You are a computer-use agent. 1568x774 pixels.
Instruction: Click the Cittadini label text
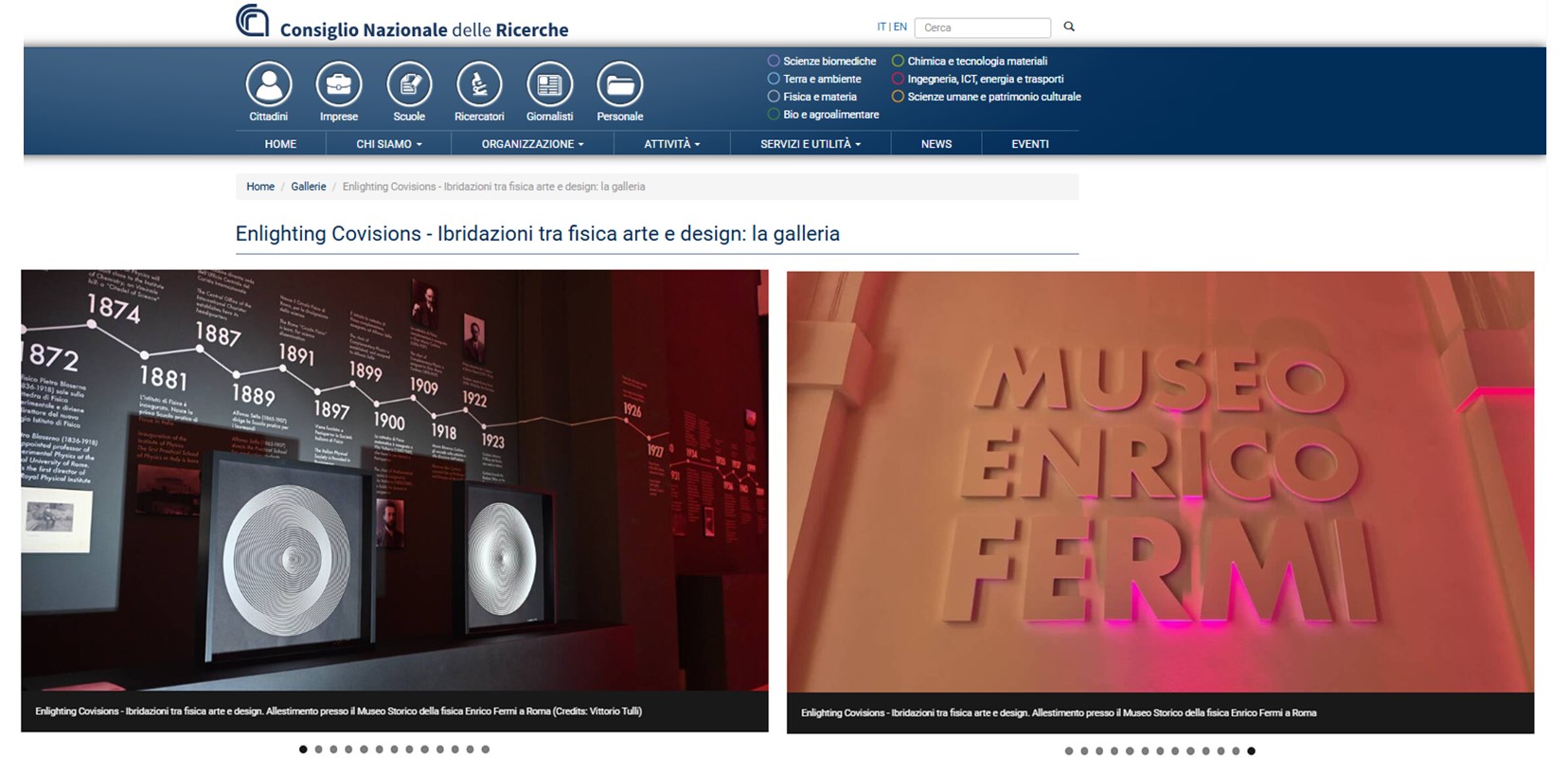point(269,117)
